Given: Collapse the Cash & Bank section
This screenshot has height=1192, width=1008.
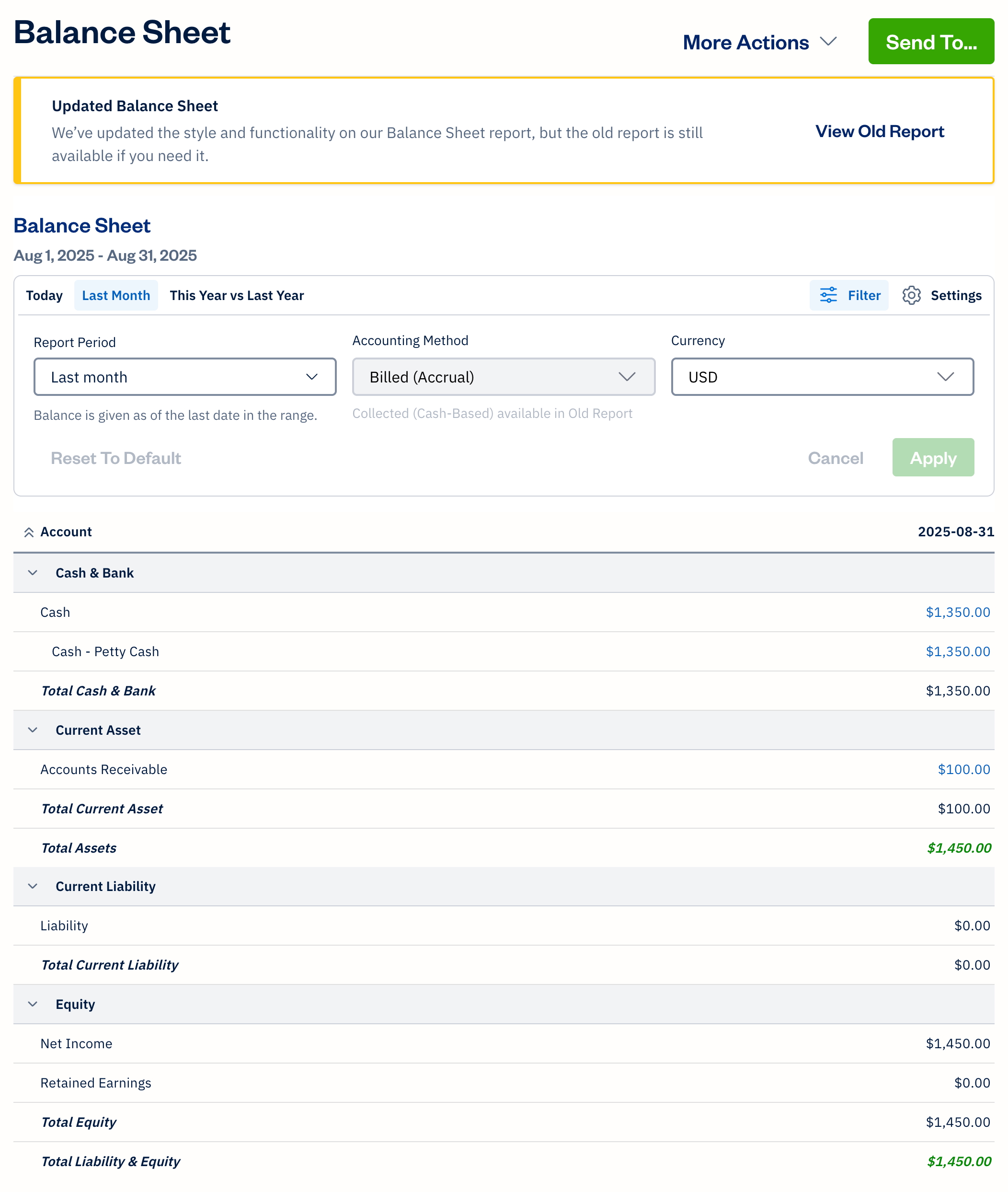Looking at the screenshot, I should click(x=33, y=573).
